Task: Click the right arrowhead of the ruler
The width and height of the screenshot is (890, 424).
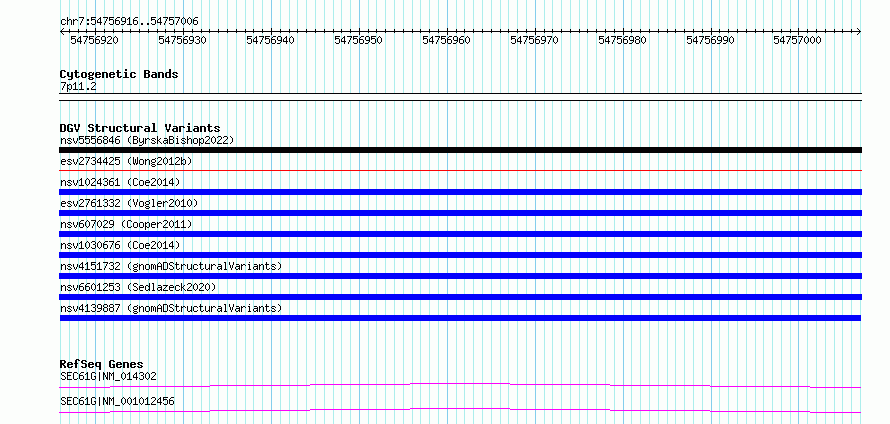Action: click(859, 32)
